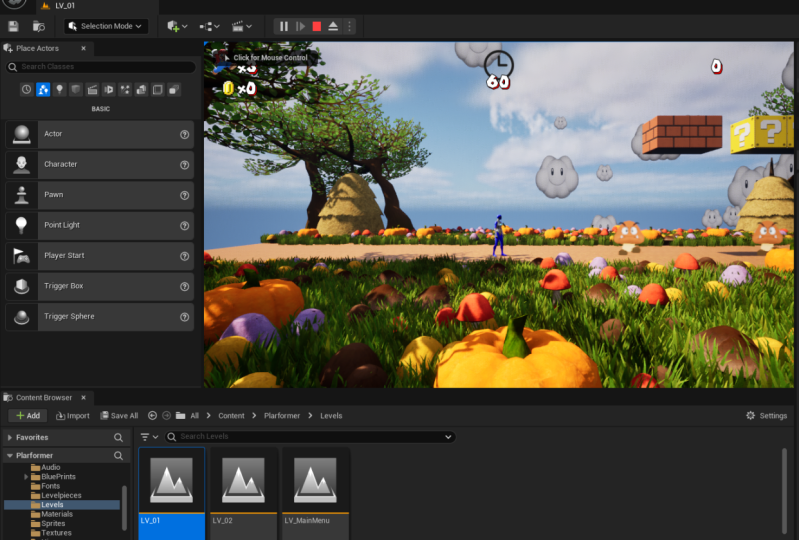Viewport: 799px width, 540px height.
Task: Open the Search Levels saved-search dropdown arrow
Action: click(448, 437)
